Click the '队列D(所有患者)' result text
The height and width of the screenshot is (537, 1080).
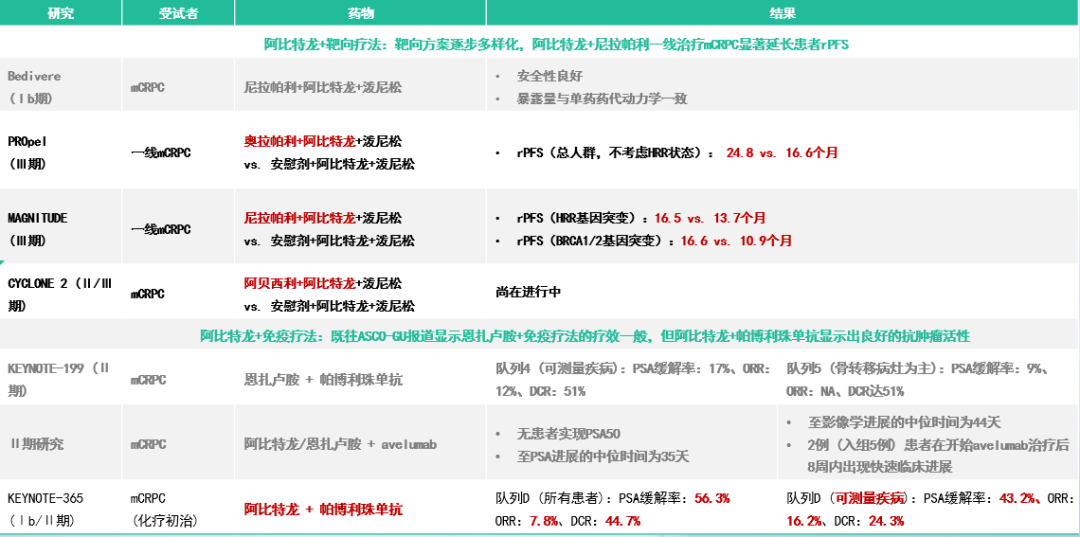pyautogui.click(x=612, y=509)
